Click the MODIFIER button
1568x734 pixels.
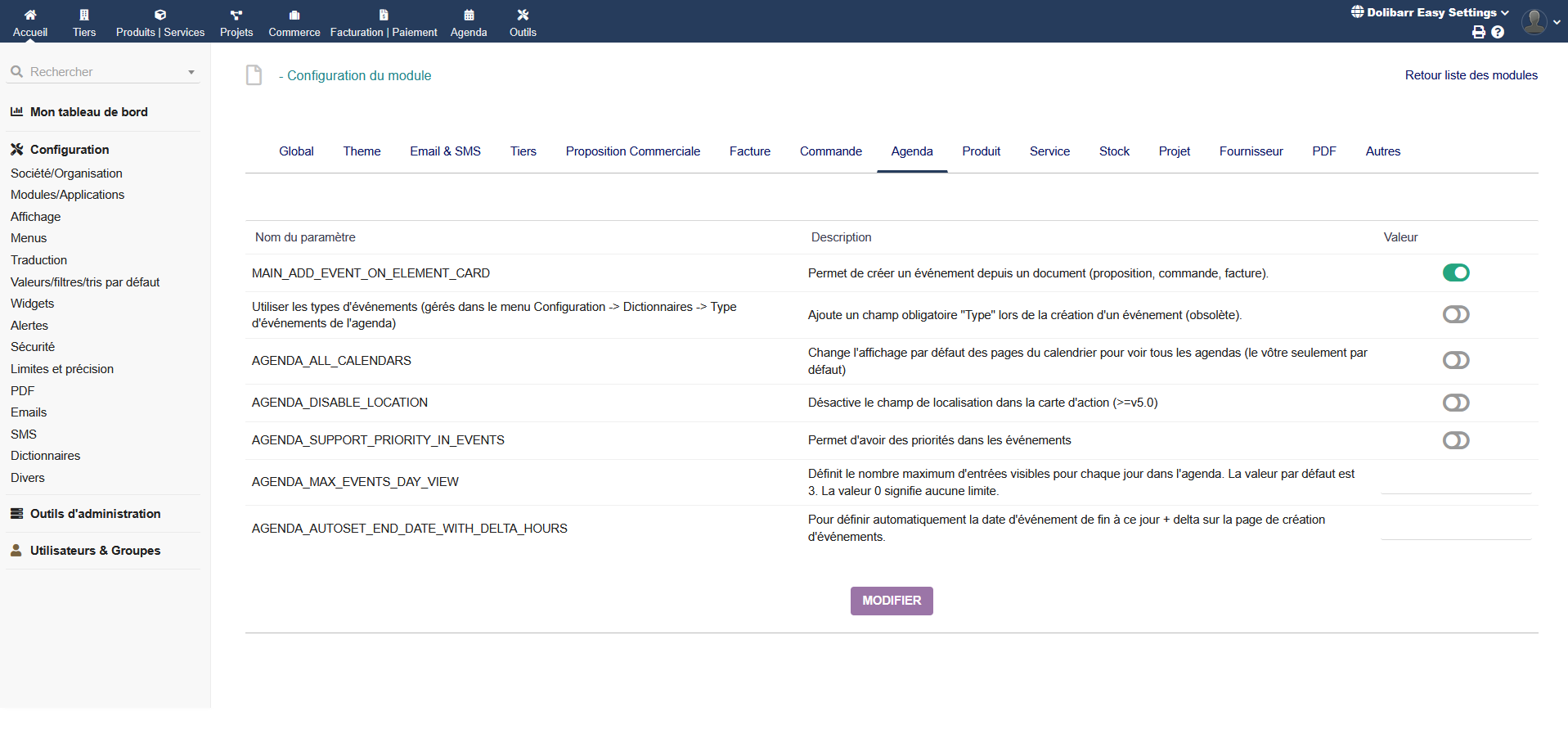pyautogui.click(x=892, y=601)
